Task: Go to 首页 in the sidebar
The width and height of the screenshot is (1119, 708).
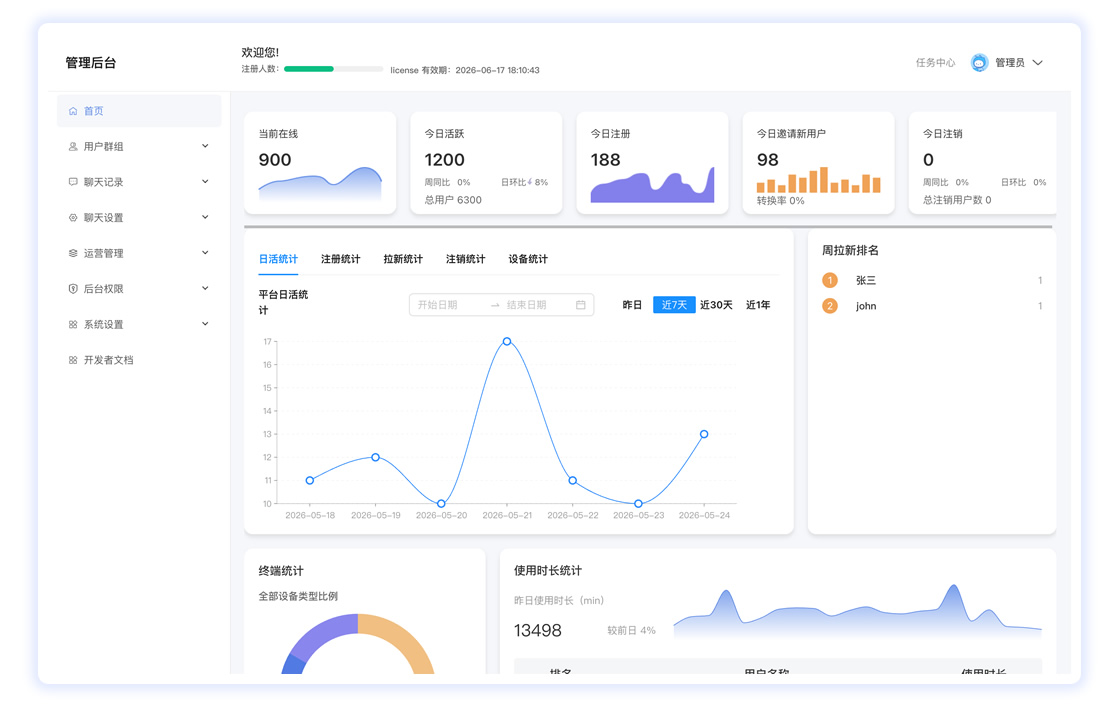Action: coord(139,111)
